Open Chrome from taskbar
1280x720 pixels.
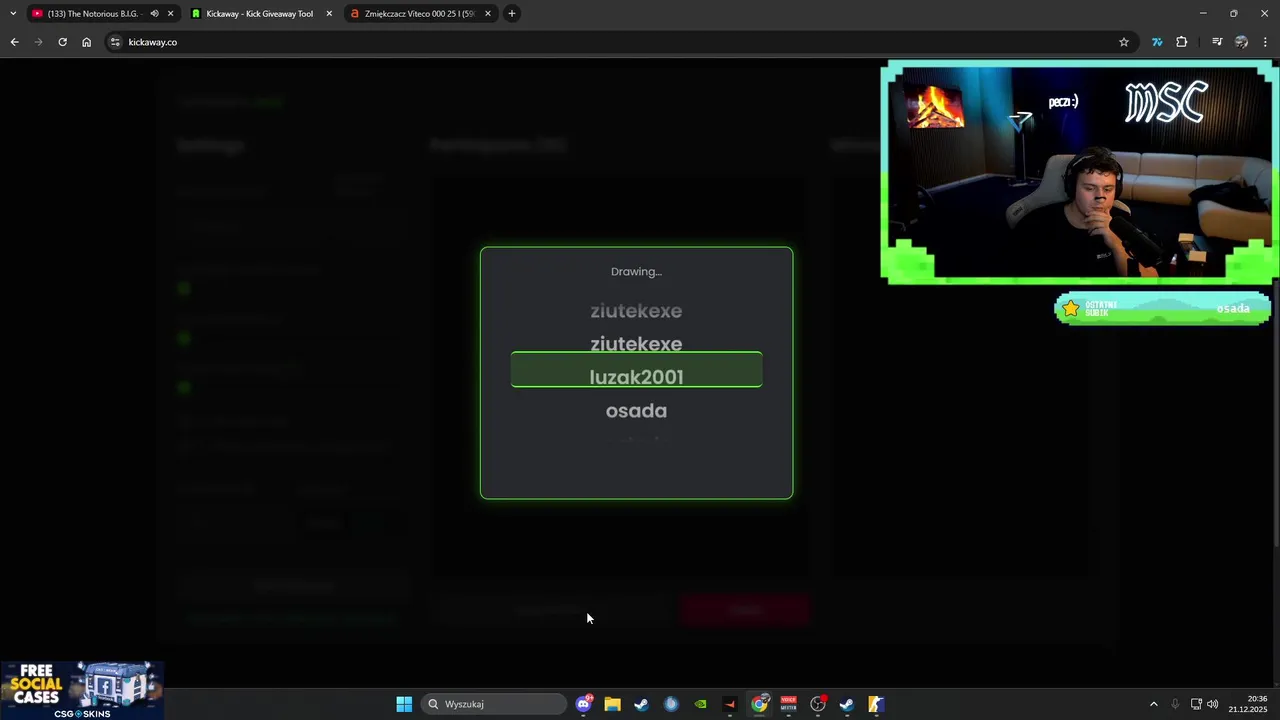coord(759,704)
